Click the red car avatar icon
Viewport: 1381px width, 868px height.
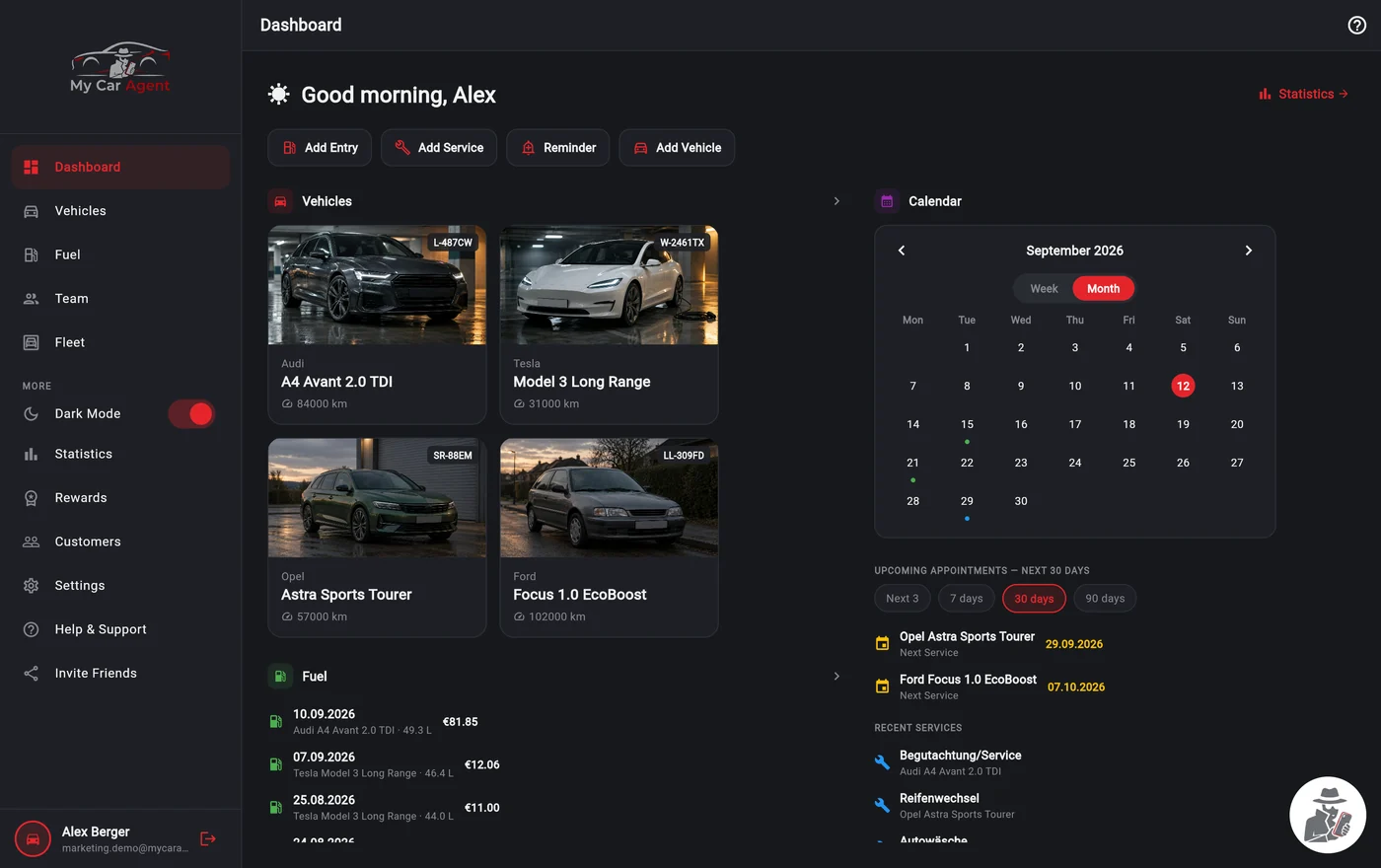point(33,839)
